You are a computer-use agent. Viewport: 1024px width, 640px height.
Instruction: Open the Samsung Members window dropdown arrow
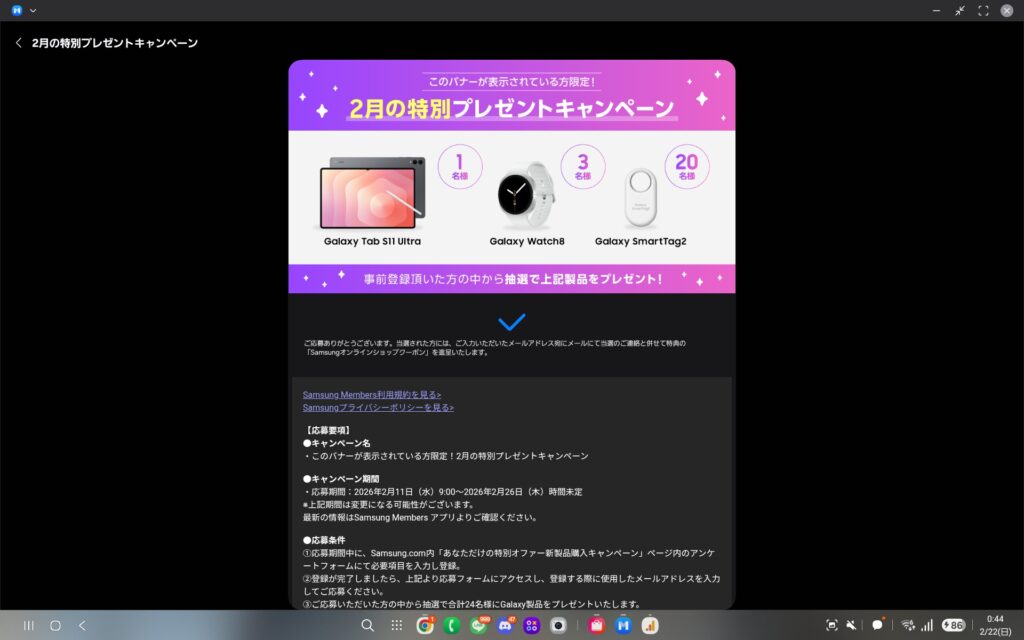click(33, 10)
